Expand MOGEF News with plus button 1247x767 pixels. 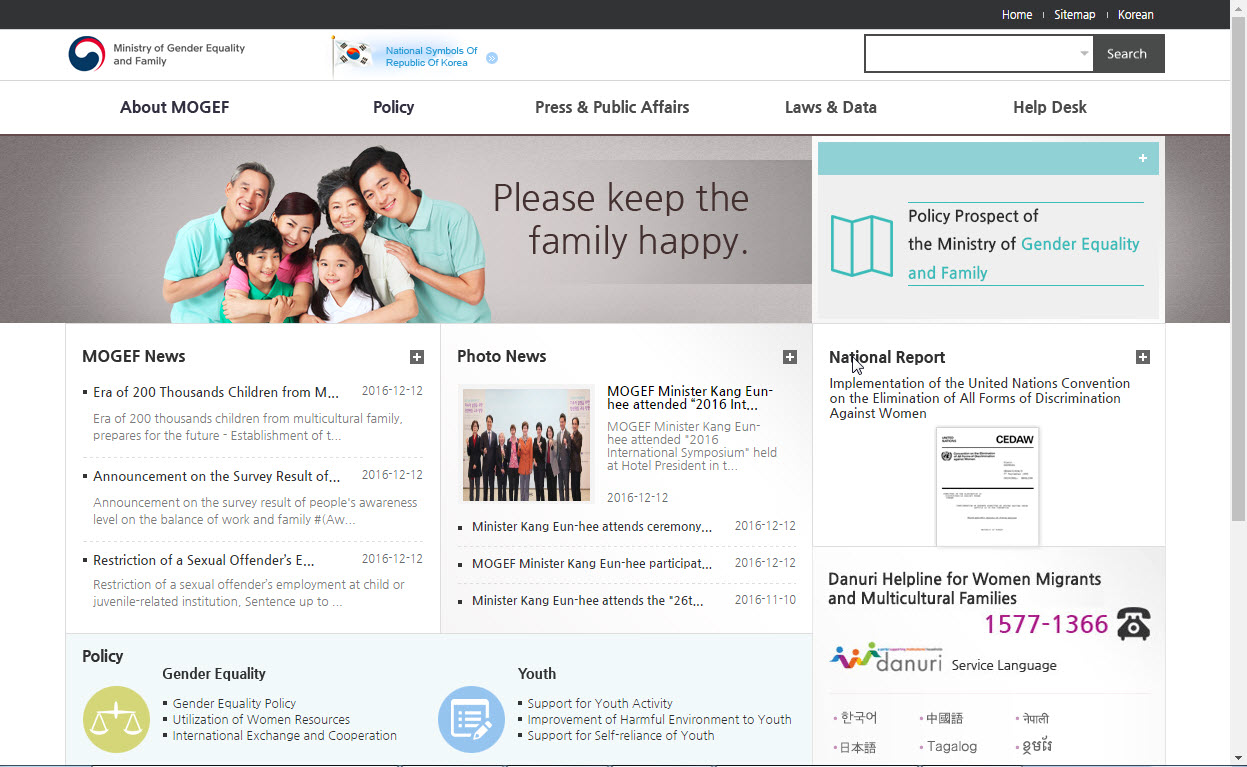[x=417, y=357]
